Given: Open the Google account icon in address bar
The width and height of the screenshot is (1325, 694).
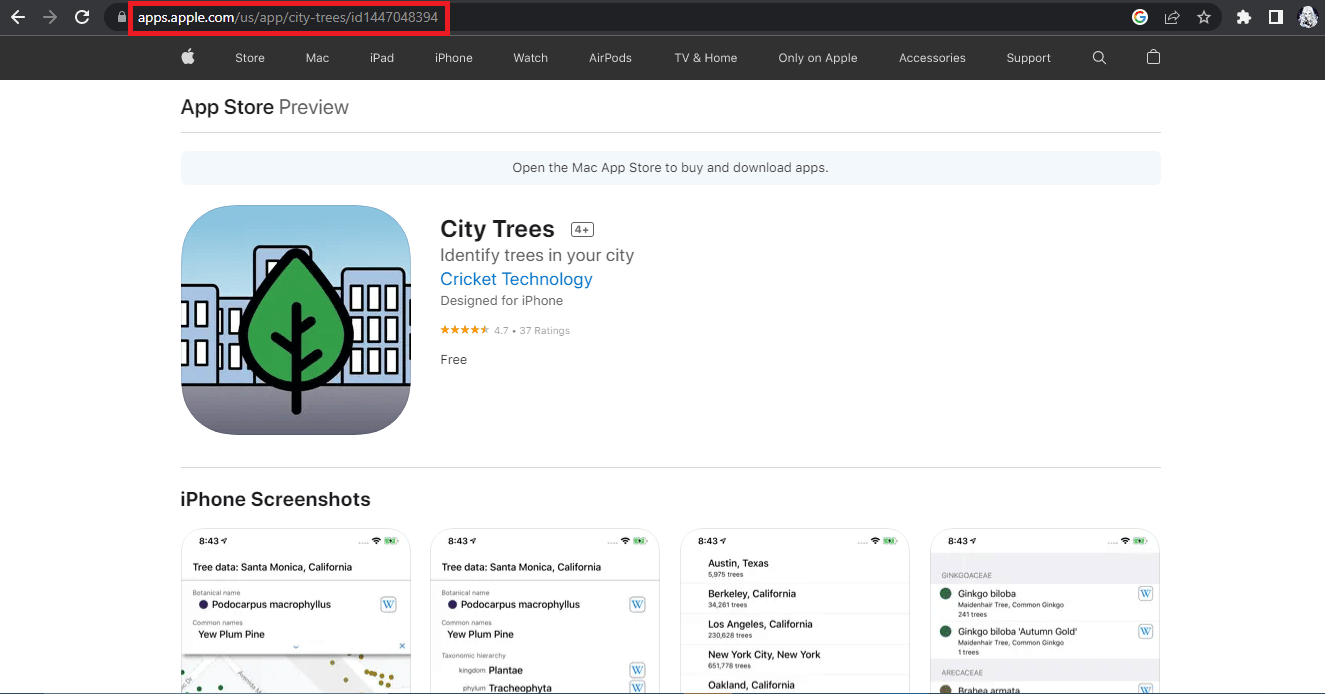Looking at the screenshot, I should point(1140,17).
